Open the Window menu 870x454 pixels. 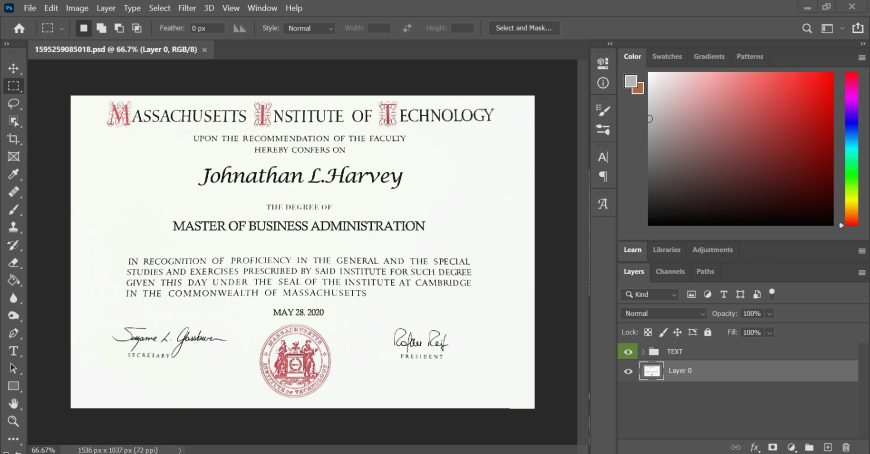click(262, 8)
